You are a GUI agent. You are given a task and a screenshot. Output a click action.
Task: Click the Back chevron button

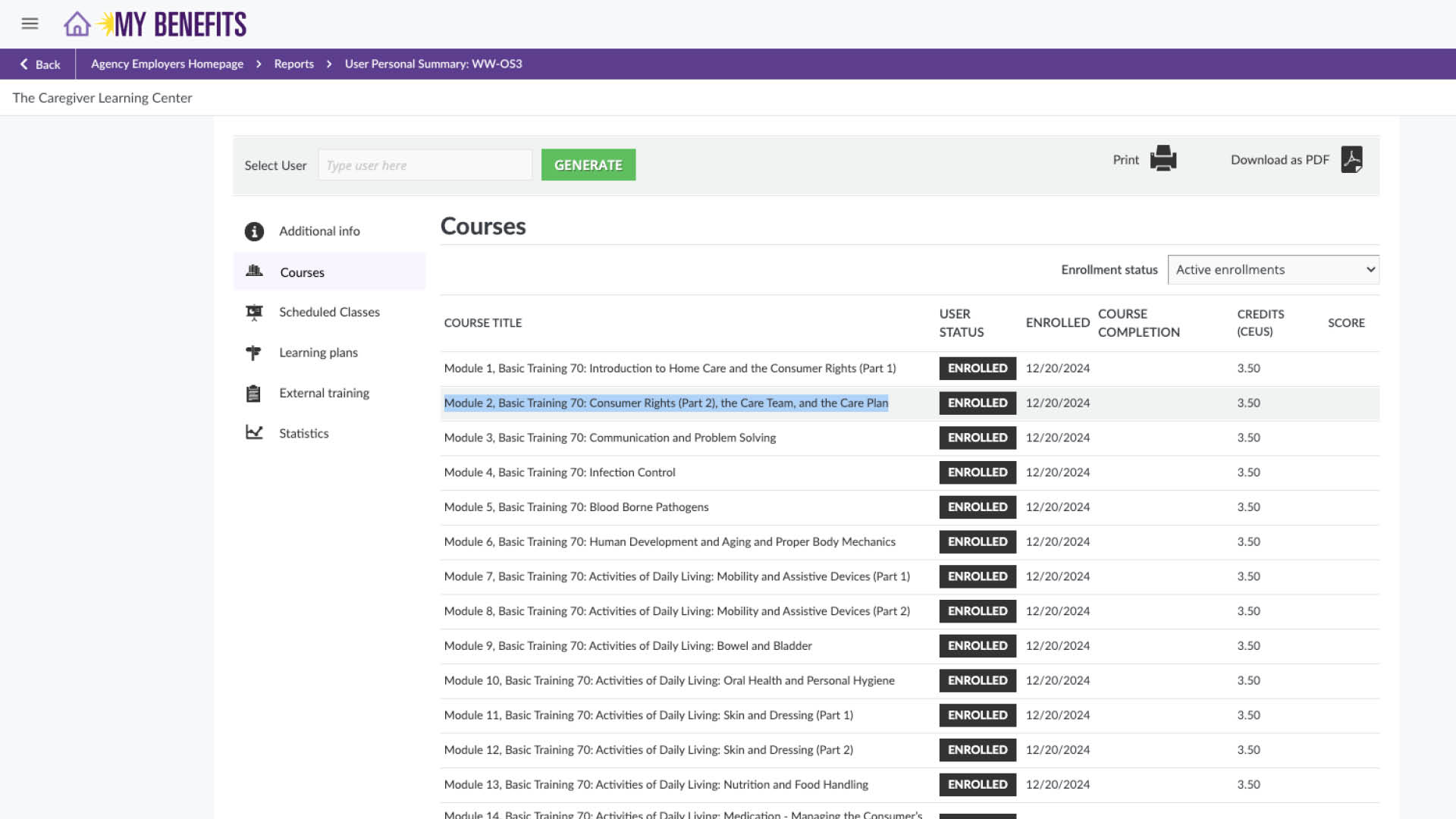coord(39,64)
